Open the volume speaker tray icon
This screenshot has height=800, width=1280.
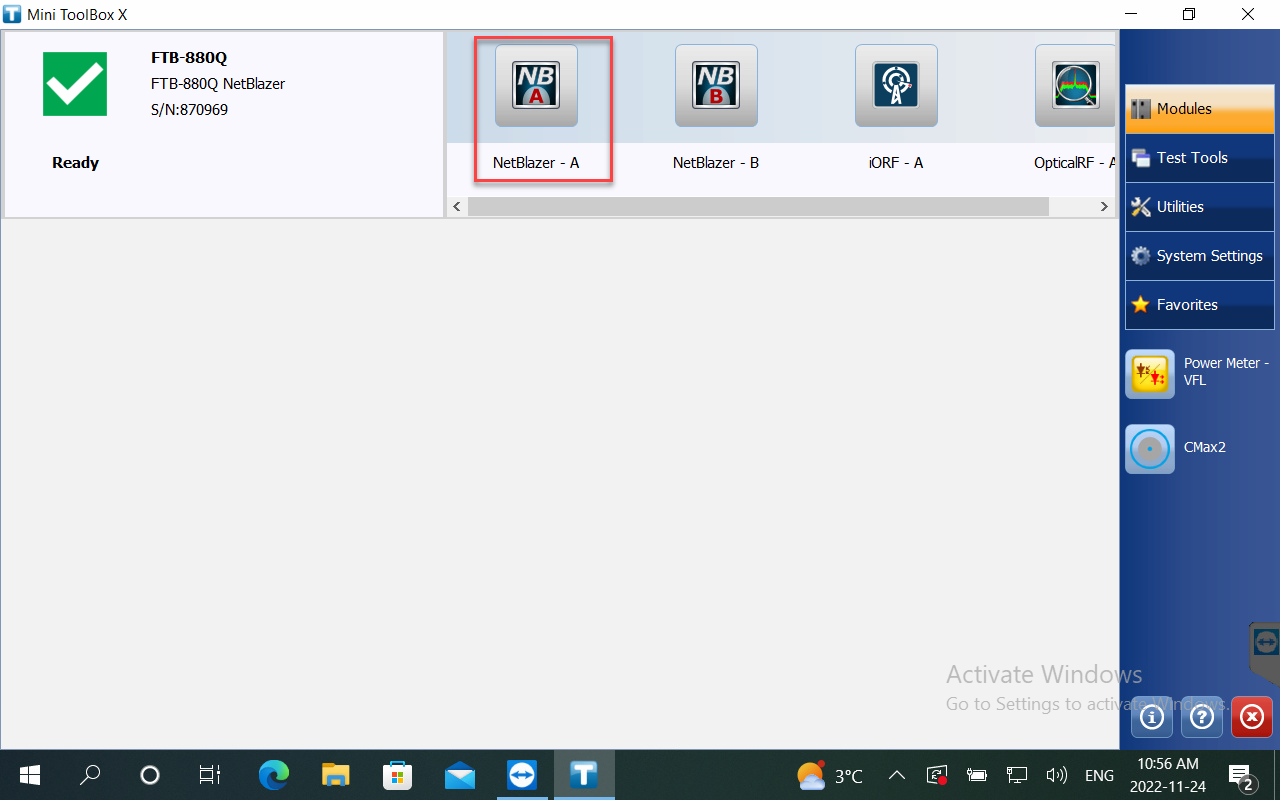(x=1056, y=775)
